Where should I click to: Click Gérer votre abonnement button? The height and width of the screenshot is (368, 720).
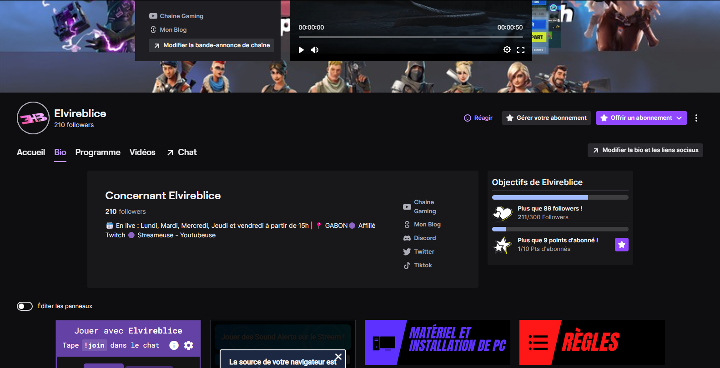[x=546, y=118]
